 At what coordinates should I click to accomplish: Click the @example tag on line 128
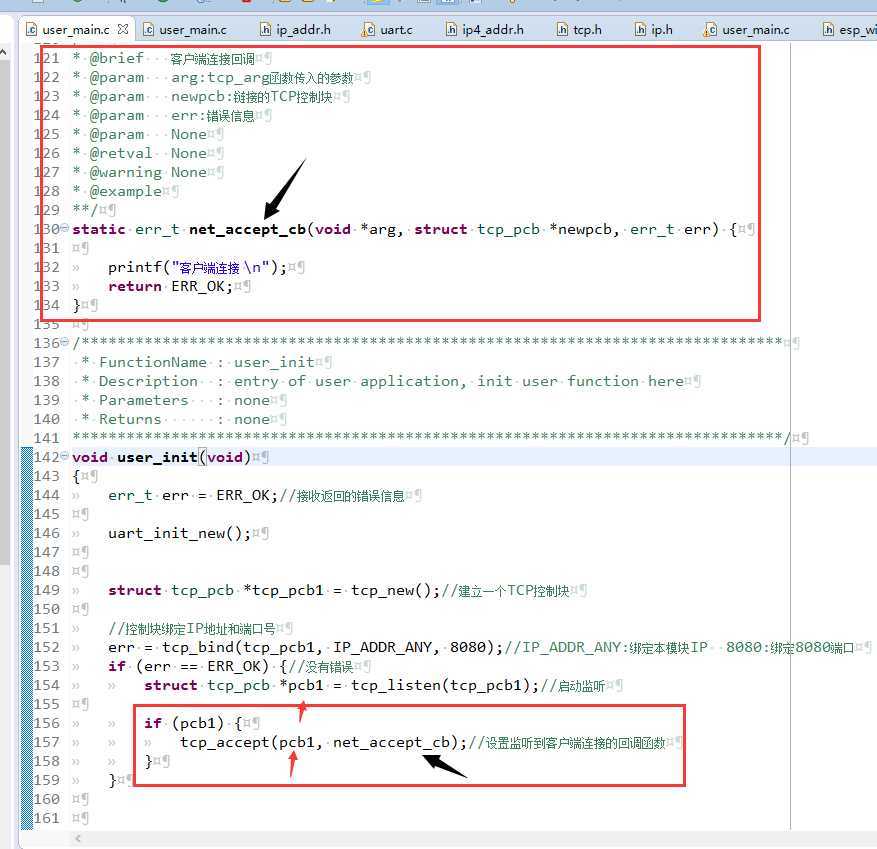(x=125, y=191)
